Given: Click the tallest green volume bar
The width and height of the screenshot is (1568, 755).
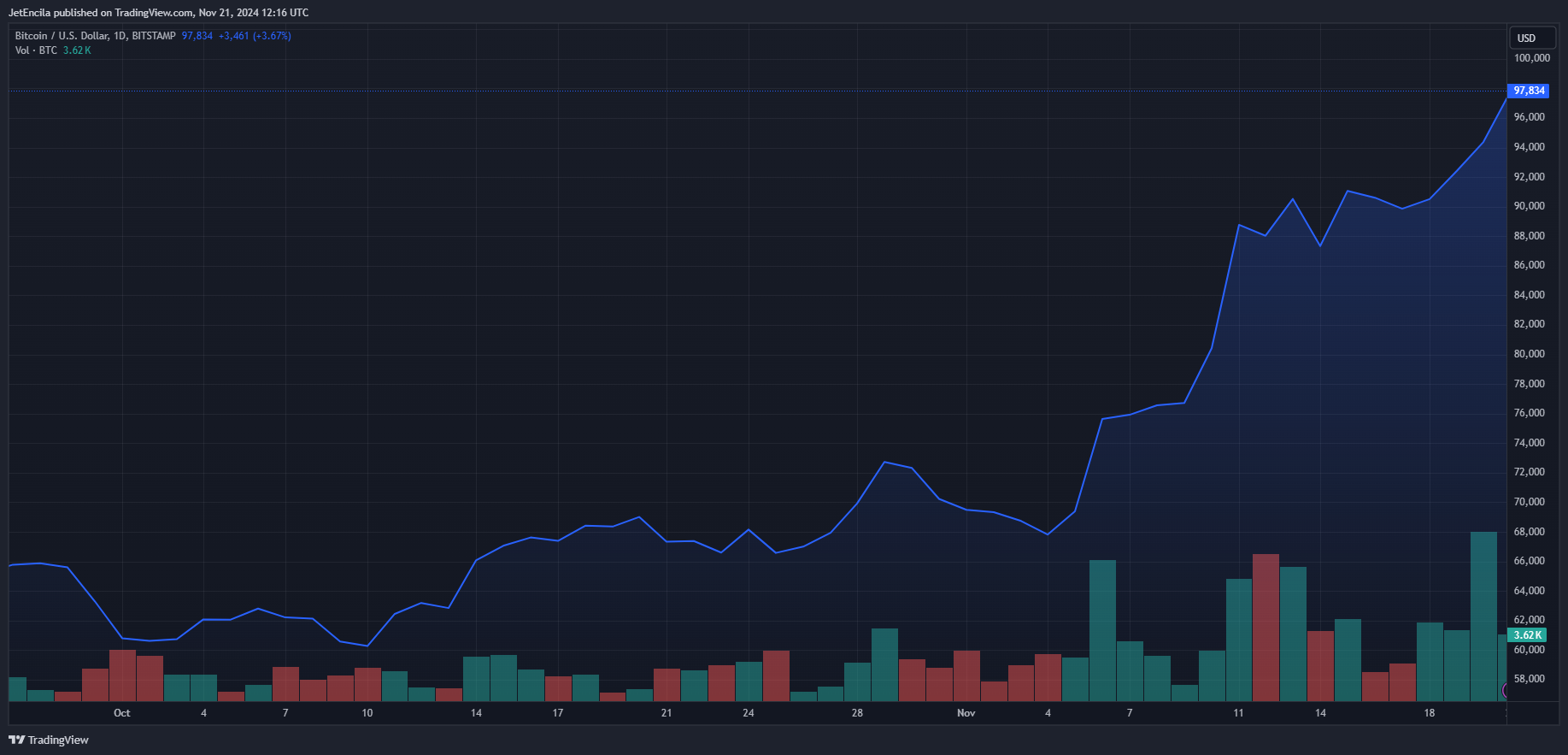Looking at the screenshot, I should (1483, 616).
